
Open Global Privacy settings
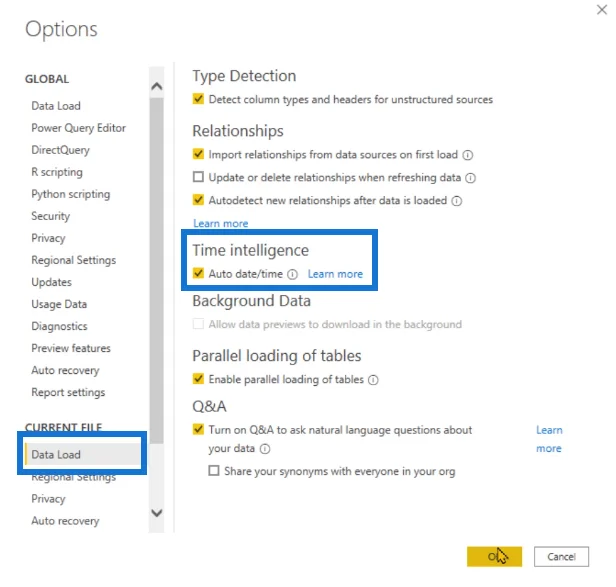(48, 238)
